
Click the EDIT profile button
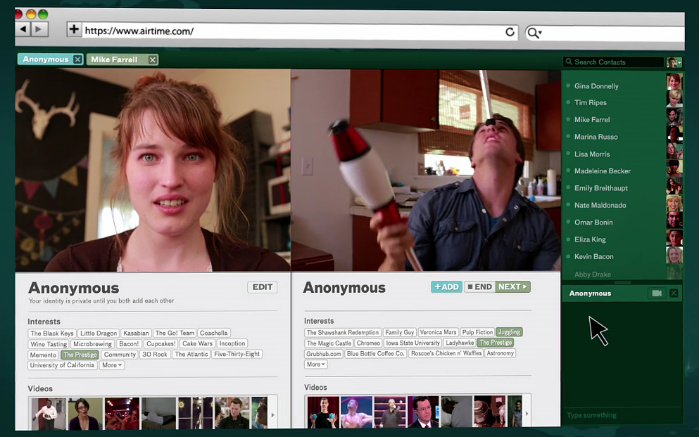pos(262,287)
